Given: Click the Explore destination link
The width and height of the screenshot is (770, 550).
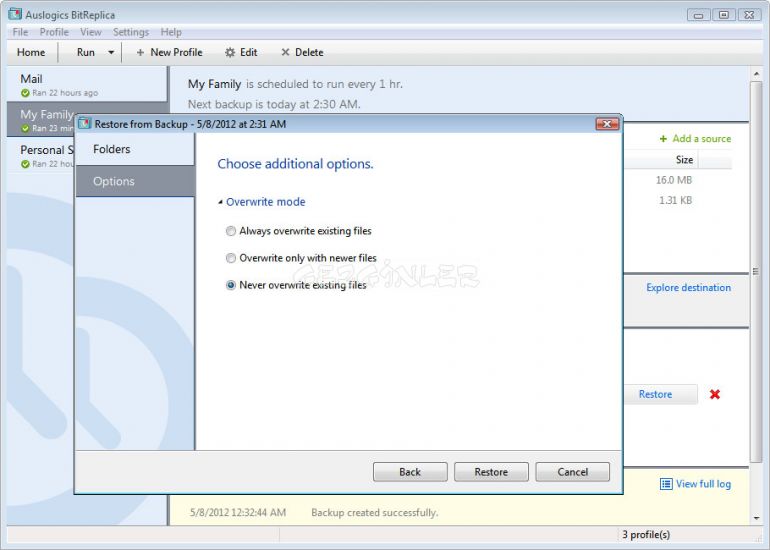Looking at the screenshot, I should pyautogui.click(x=688, y=288).
